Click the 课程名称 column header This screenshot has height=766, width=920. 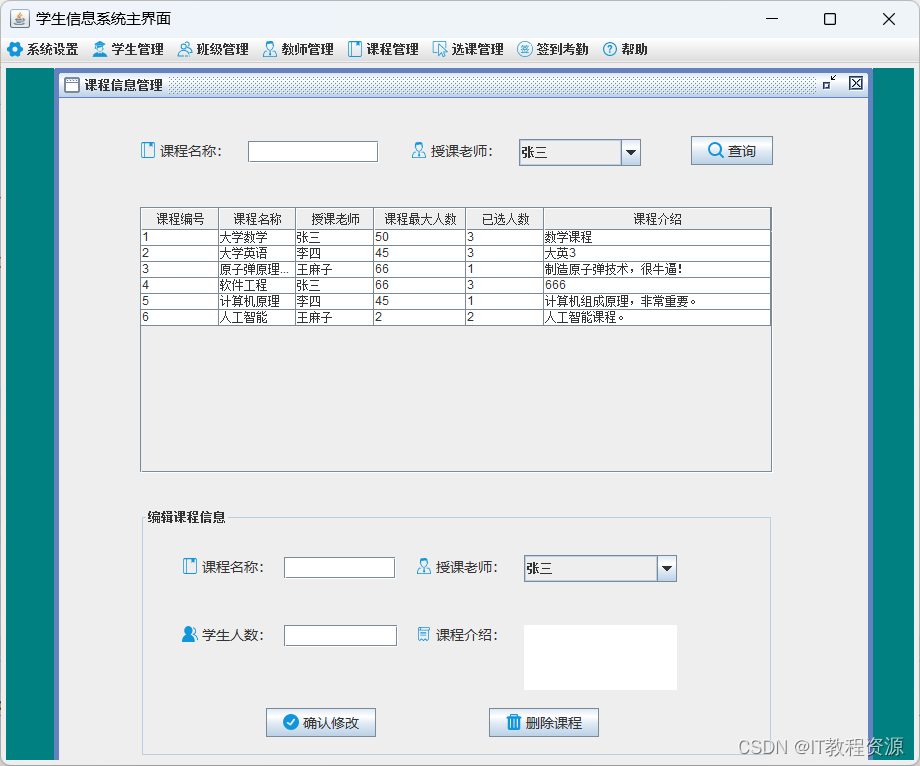pos(257,219)
